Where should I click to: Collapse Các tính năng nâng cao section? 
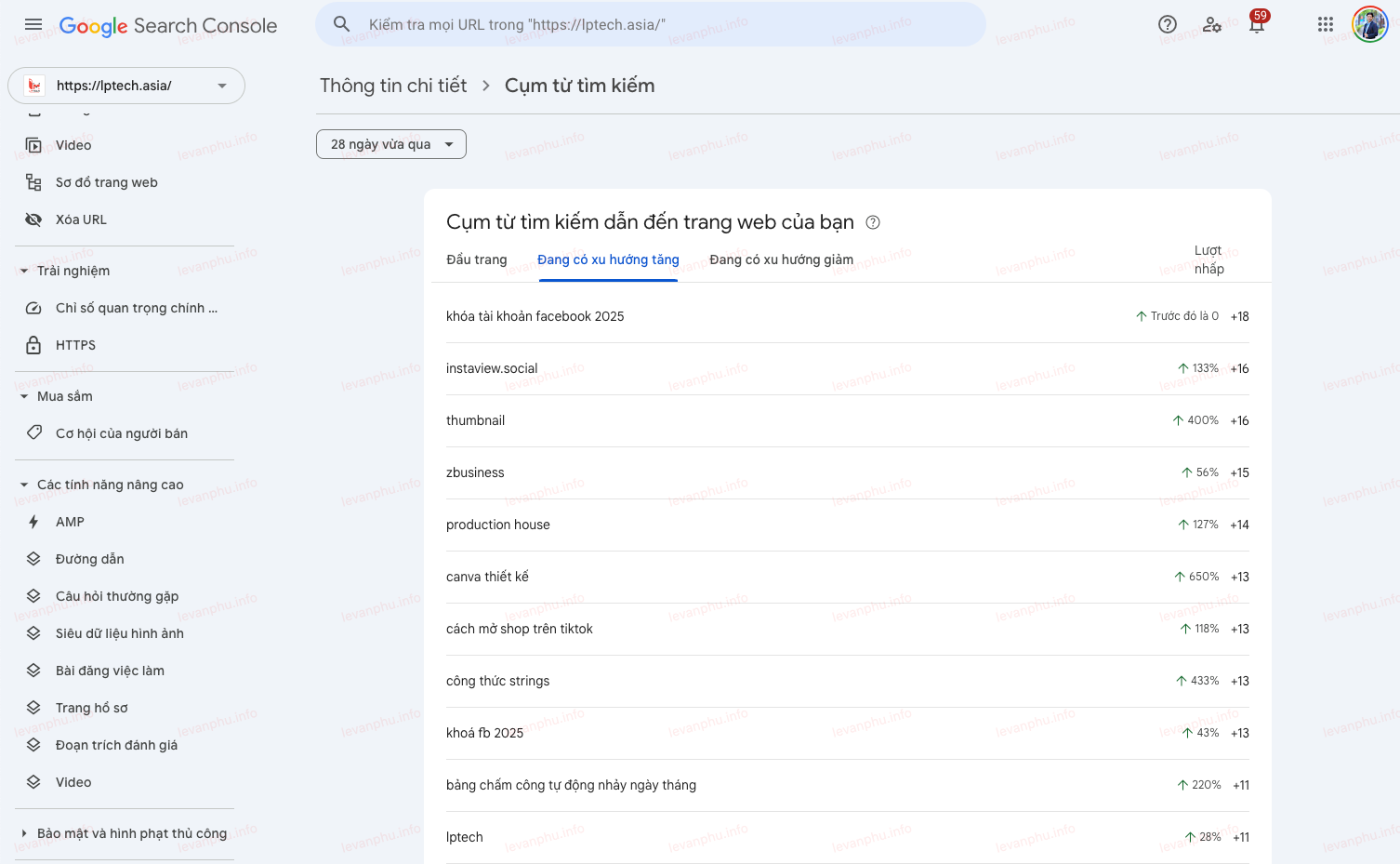click(x=24, y=485)
